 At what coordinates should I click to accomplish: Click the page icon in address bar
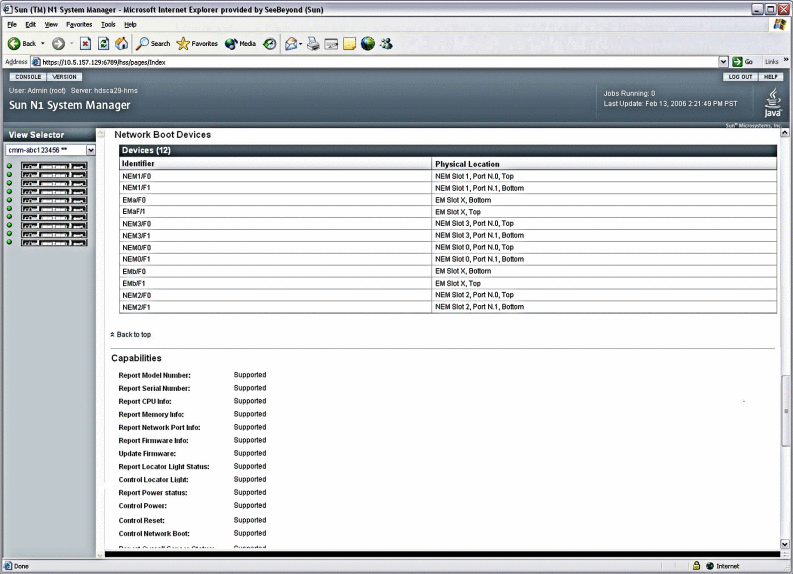tap(36, 62)
